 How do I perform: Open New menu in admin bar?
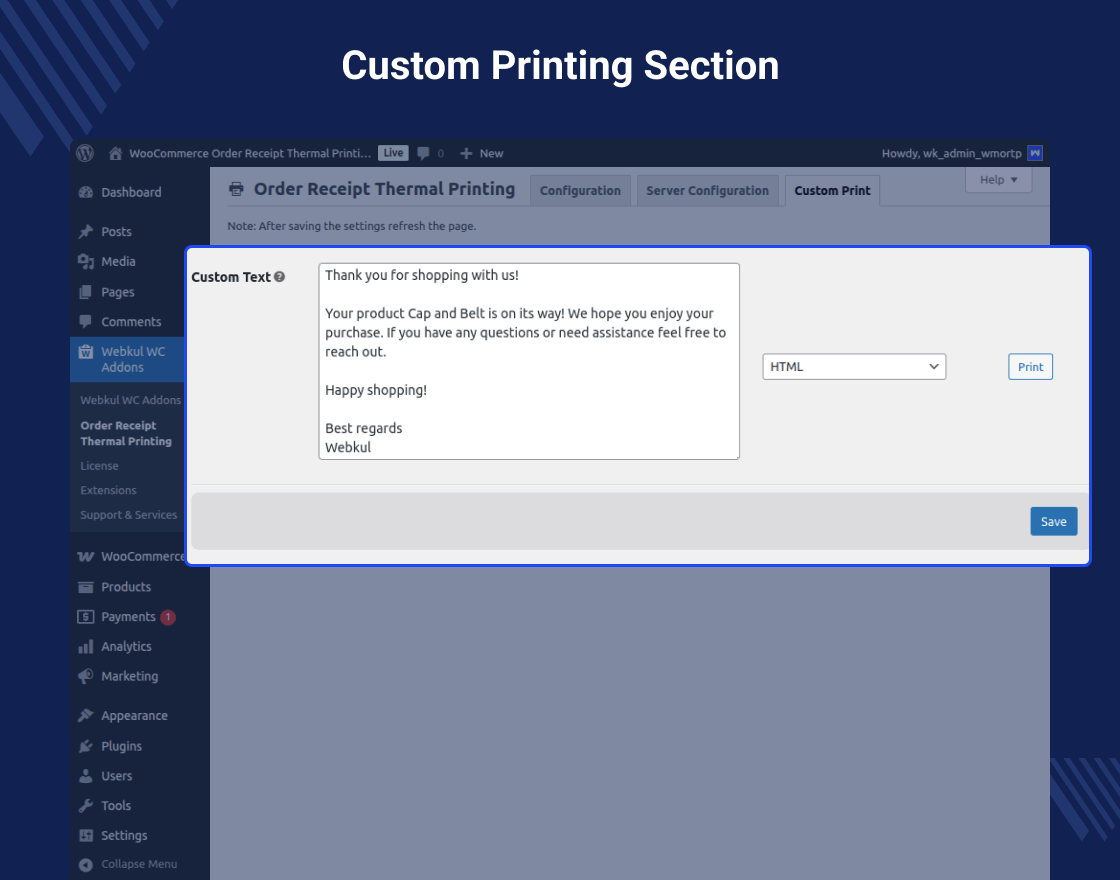(x=481, y=153)
